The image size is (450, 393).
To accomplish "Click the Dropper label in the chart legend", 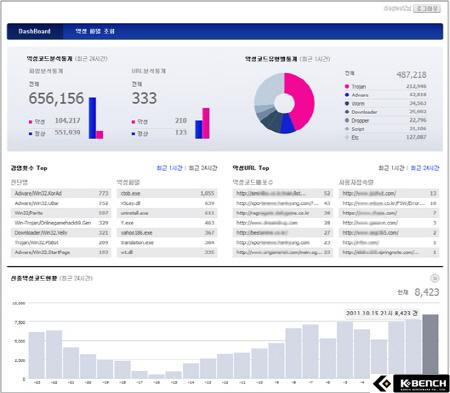I will pos(360,120).
